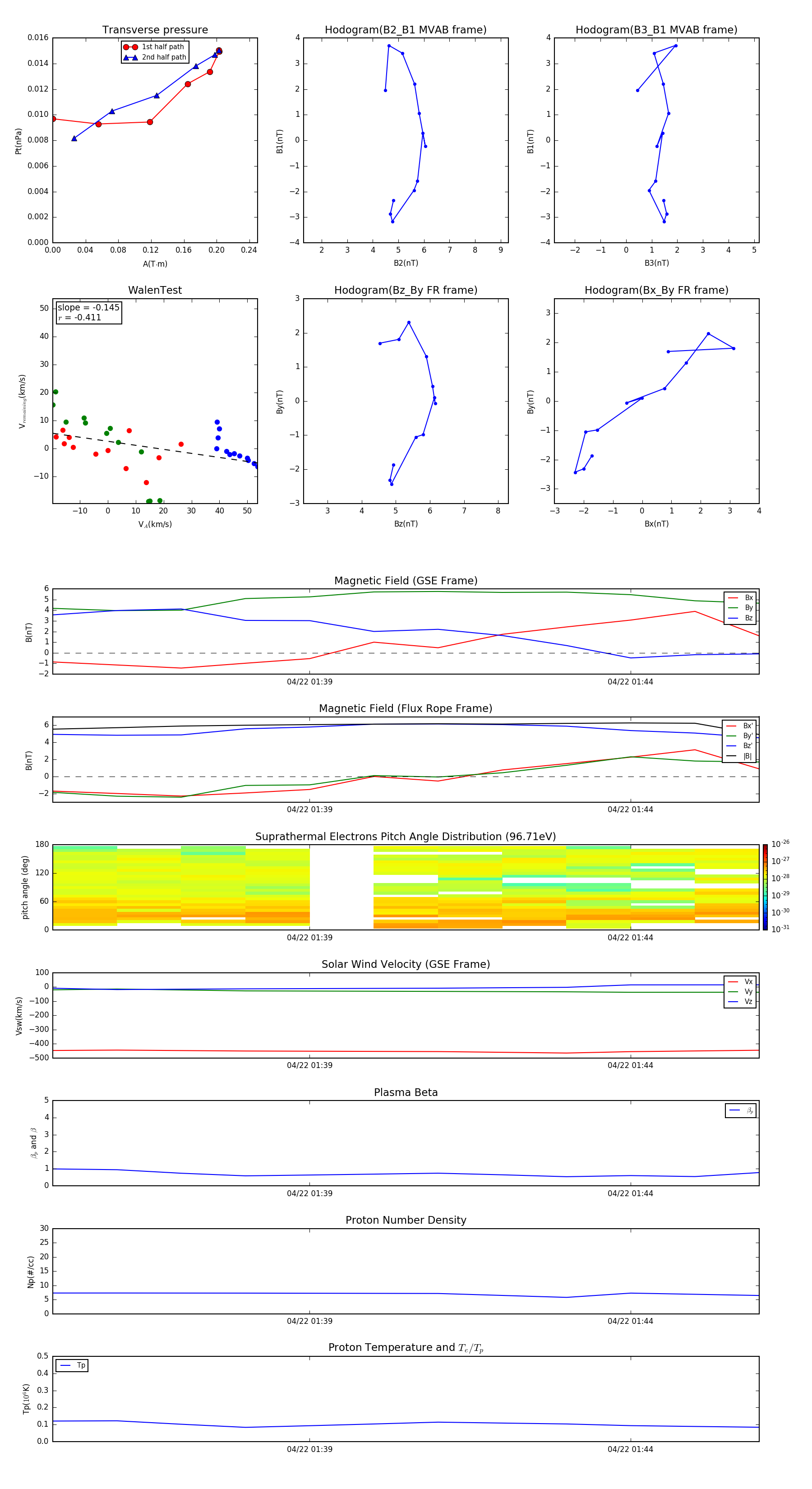Click the "A(T·m)" x-axis label
812x1489 pixels.
coord(155,264)
